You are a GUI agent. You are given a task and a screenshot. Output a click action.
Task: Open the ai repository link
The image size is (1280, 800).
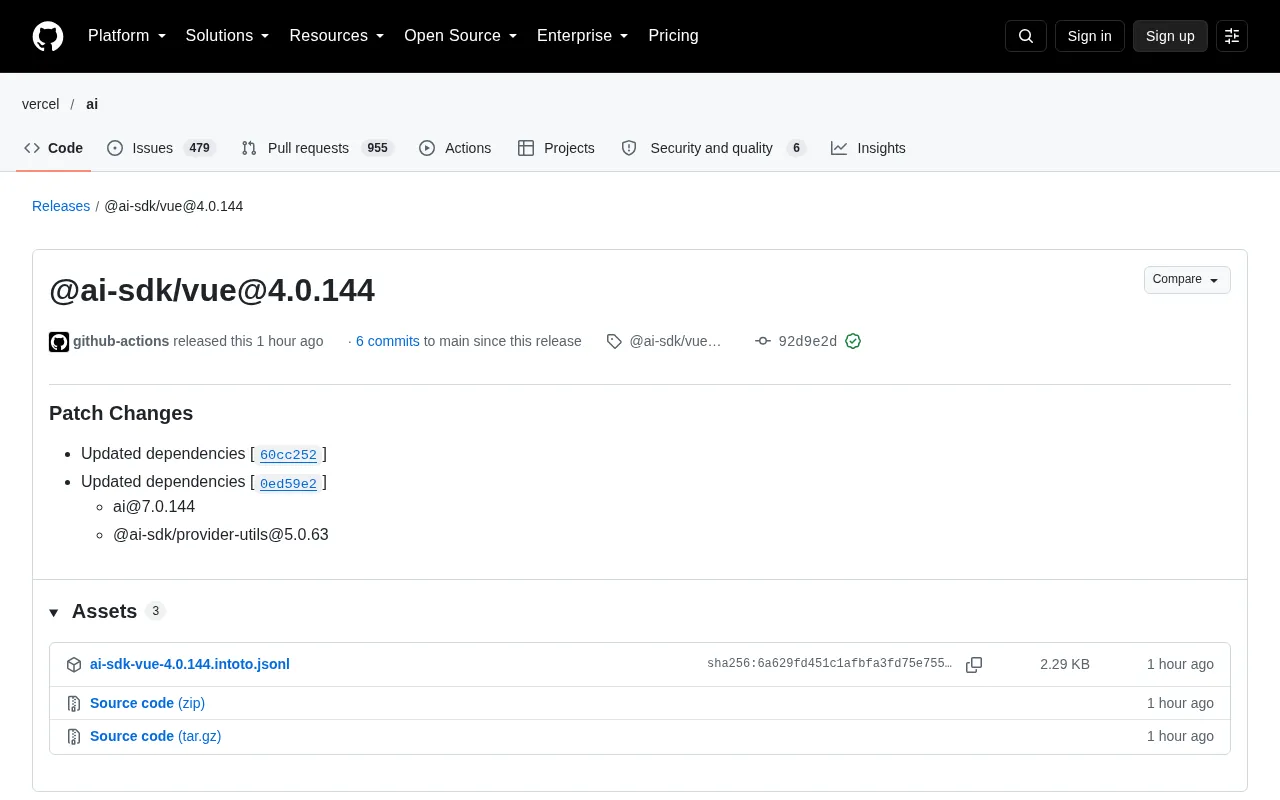tap(92, 104)
